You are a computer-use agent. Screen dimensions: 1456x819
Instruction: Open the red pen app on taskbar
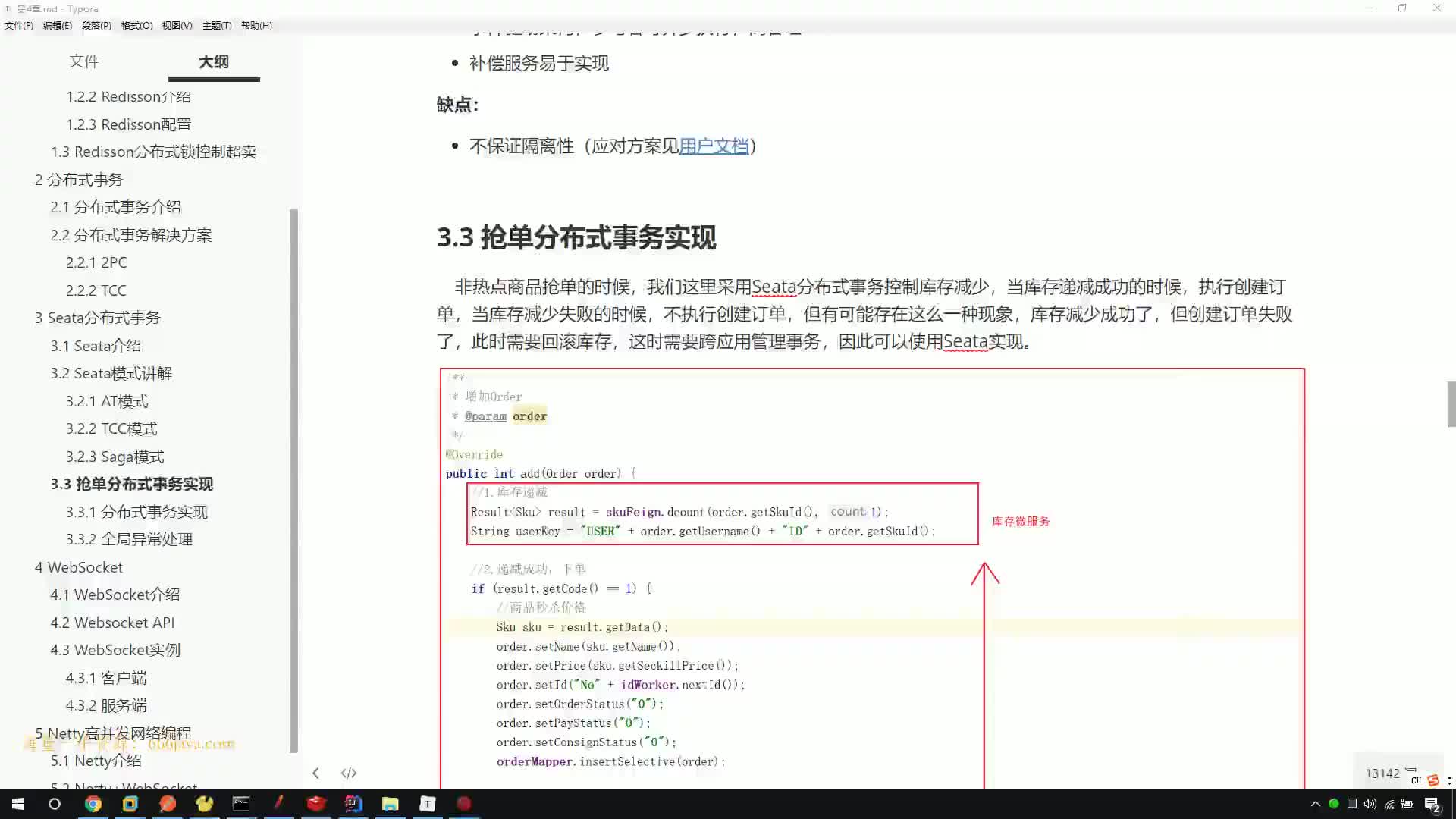coord(278,804)
